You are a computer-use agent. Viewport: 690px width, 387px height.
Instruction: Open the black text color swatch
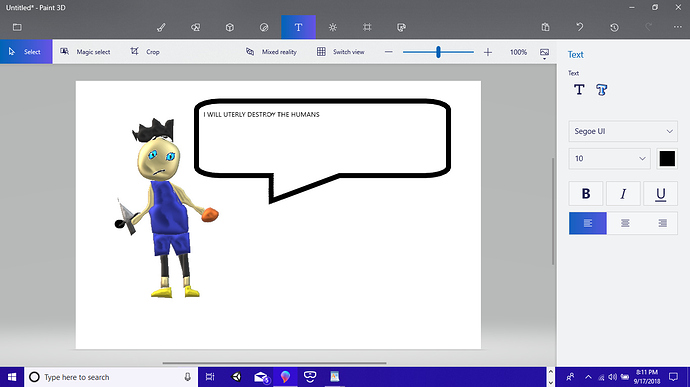click(667, 158)
